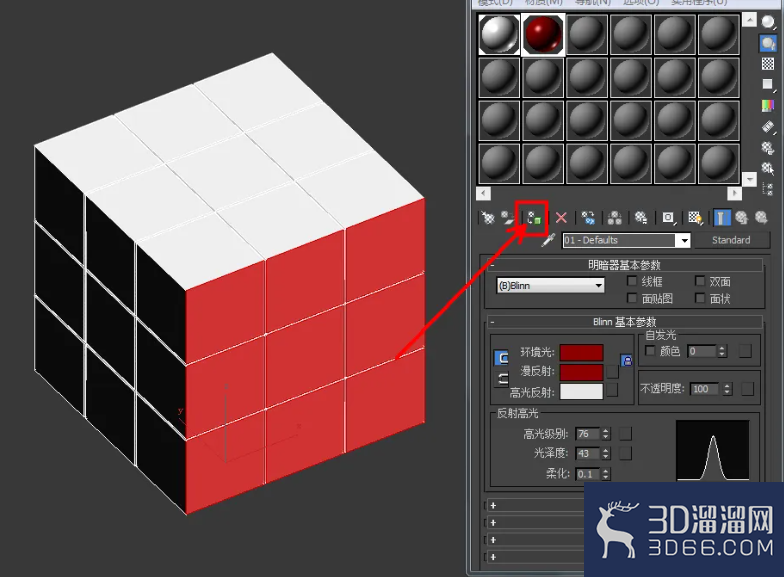Viewport: 784px width, 577px height.
Task: Click the Get Material icon
Action: point(488,218)
